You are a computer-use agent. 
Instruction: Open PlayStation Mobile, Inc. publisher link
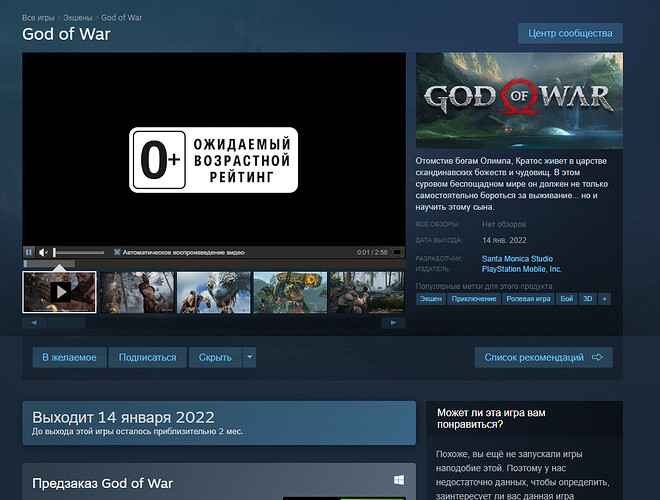(x=522, y=269)
